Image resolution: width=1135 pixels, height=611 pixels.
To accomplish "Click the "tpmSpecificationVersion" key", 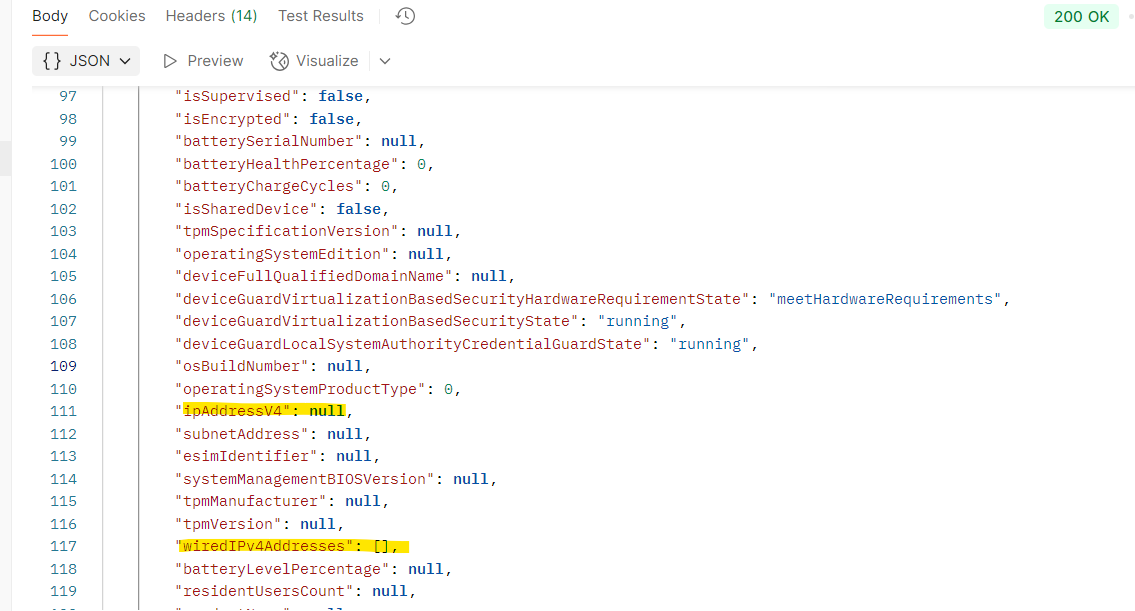I will pyautogui.click(x=287, y=231).
